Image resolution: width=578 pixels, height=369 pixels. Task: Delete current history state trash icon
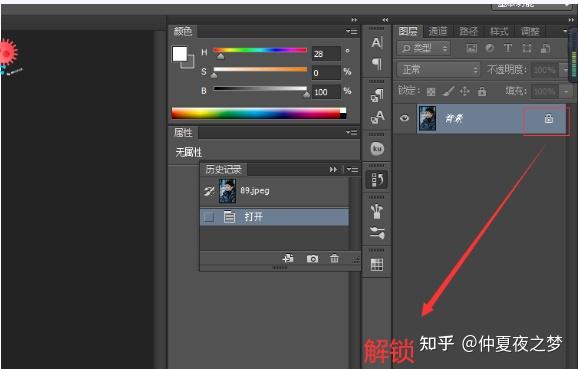334,258
